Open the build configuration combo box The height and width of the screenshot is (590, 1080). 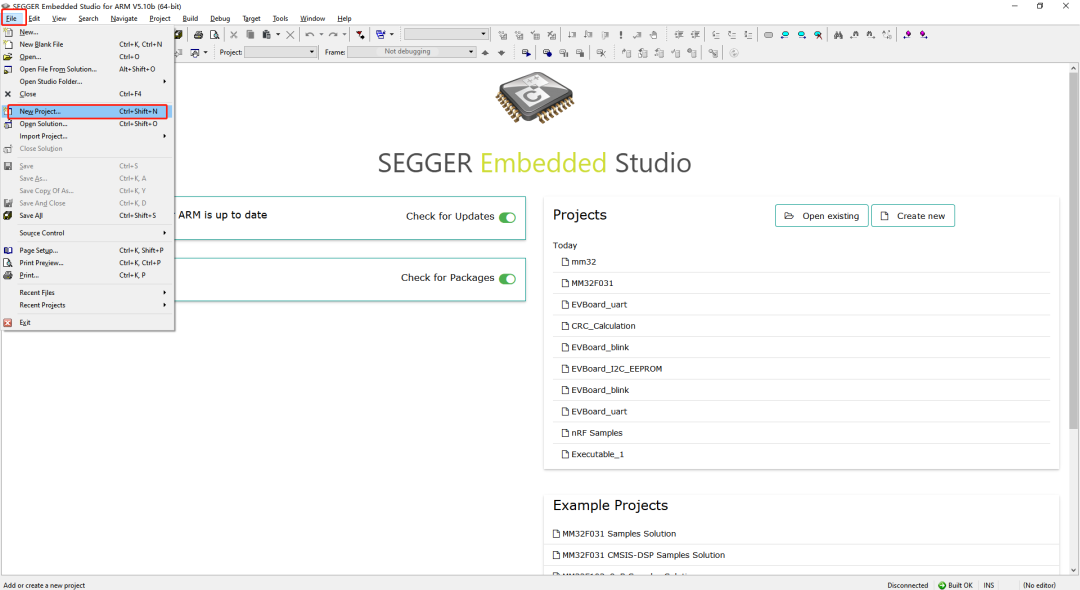(446, 34)
